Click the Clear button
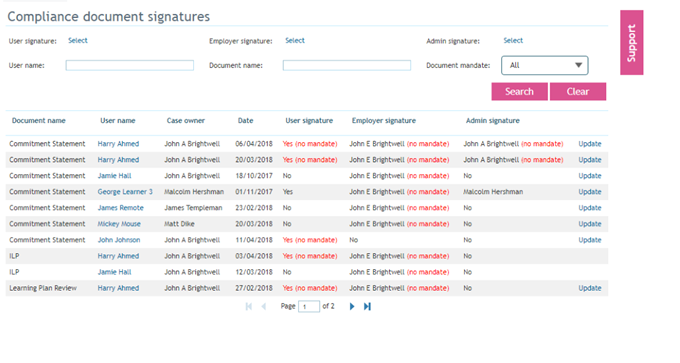This screenshot has width=680, height=363. 578,92
